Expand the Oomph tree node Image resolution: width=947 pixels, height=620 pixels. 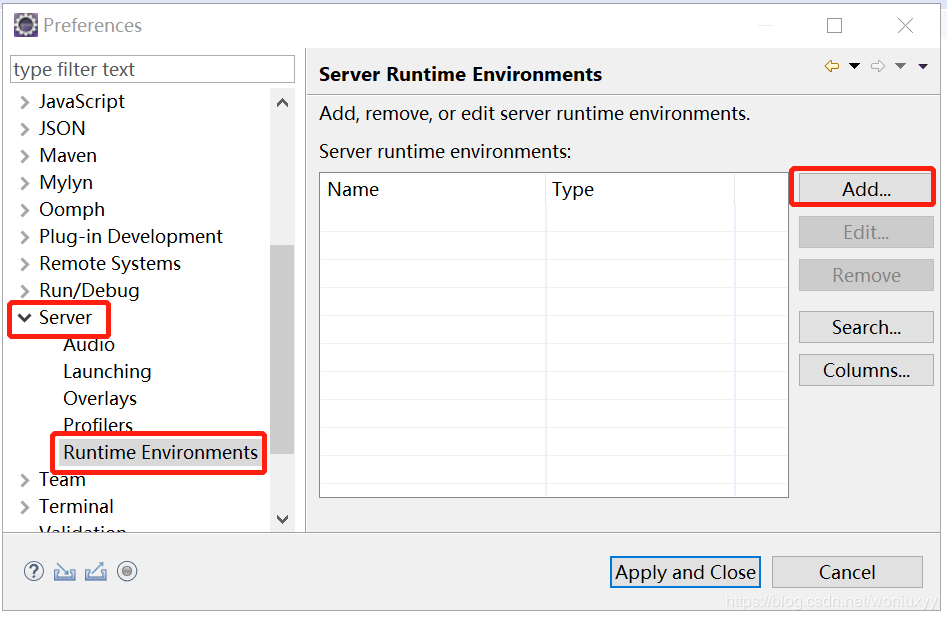[x=24, y=210]
